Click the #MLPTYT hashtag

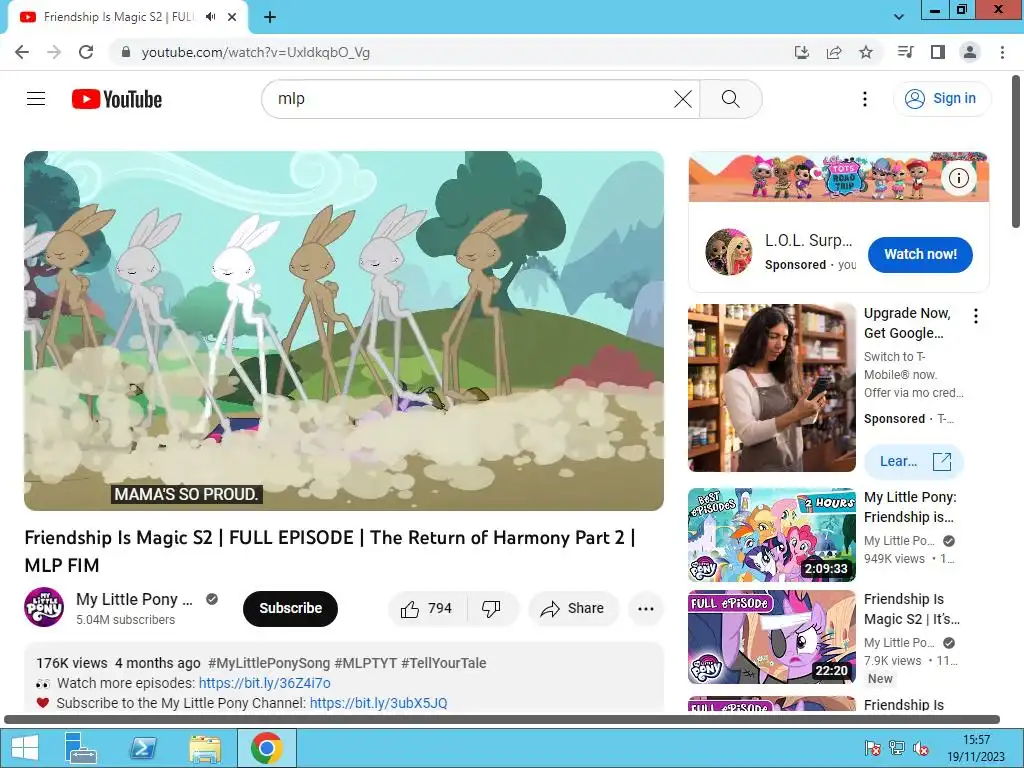coord(366,663)
